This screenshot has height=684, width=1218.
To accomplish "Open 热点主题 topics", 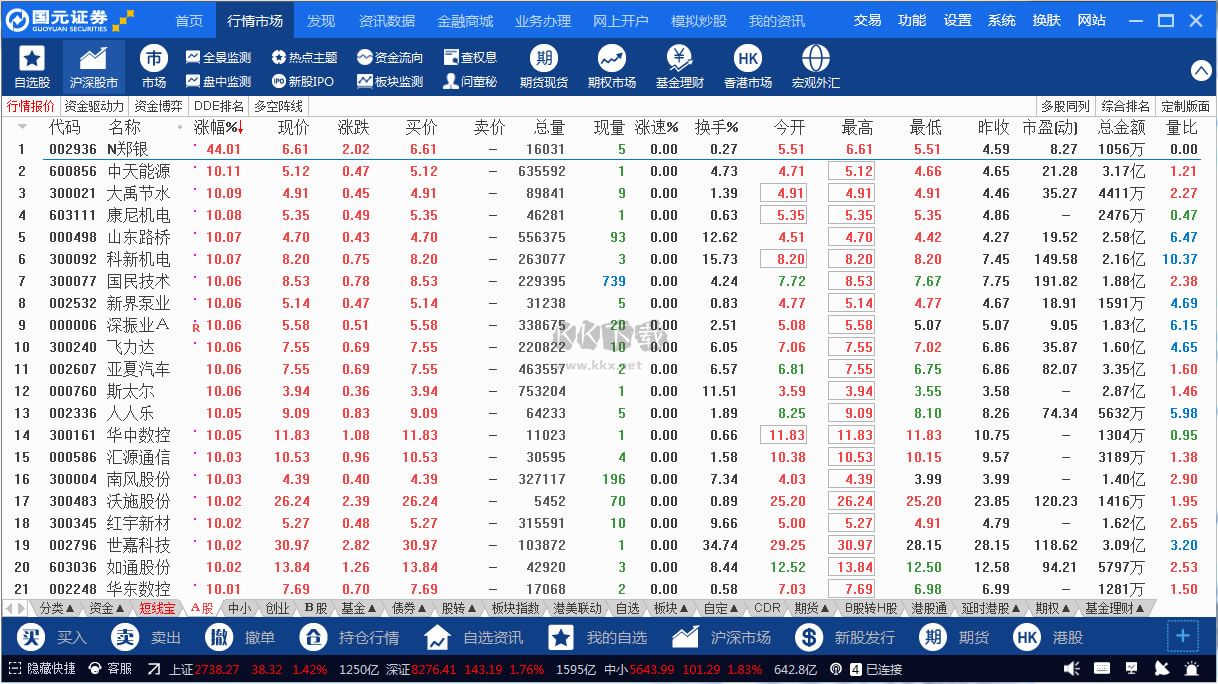I will point(305,58).
